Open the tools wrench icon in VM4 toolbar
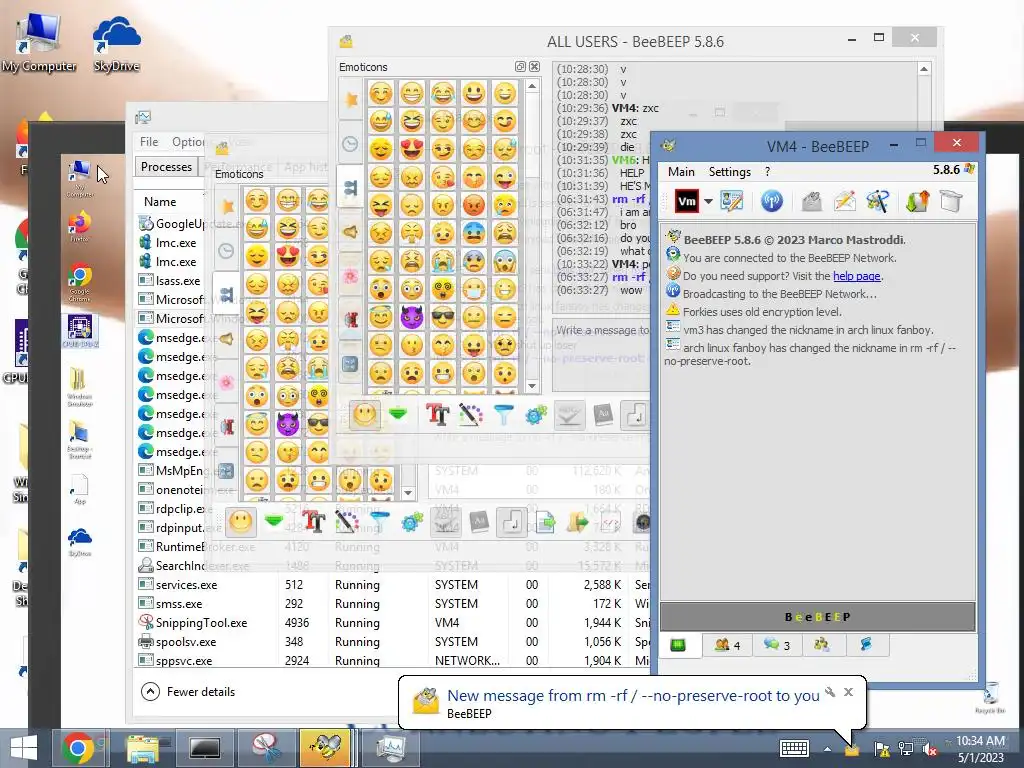Viewport: 1024px width, 768px height. [878, 201]
